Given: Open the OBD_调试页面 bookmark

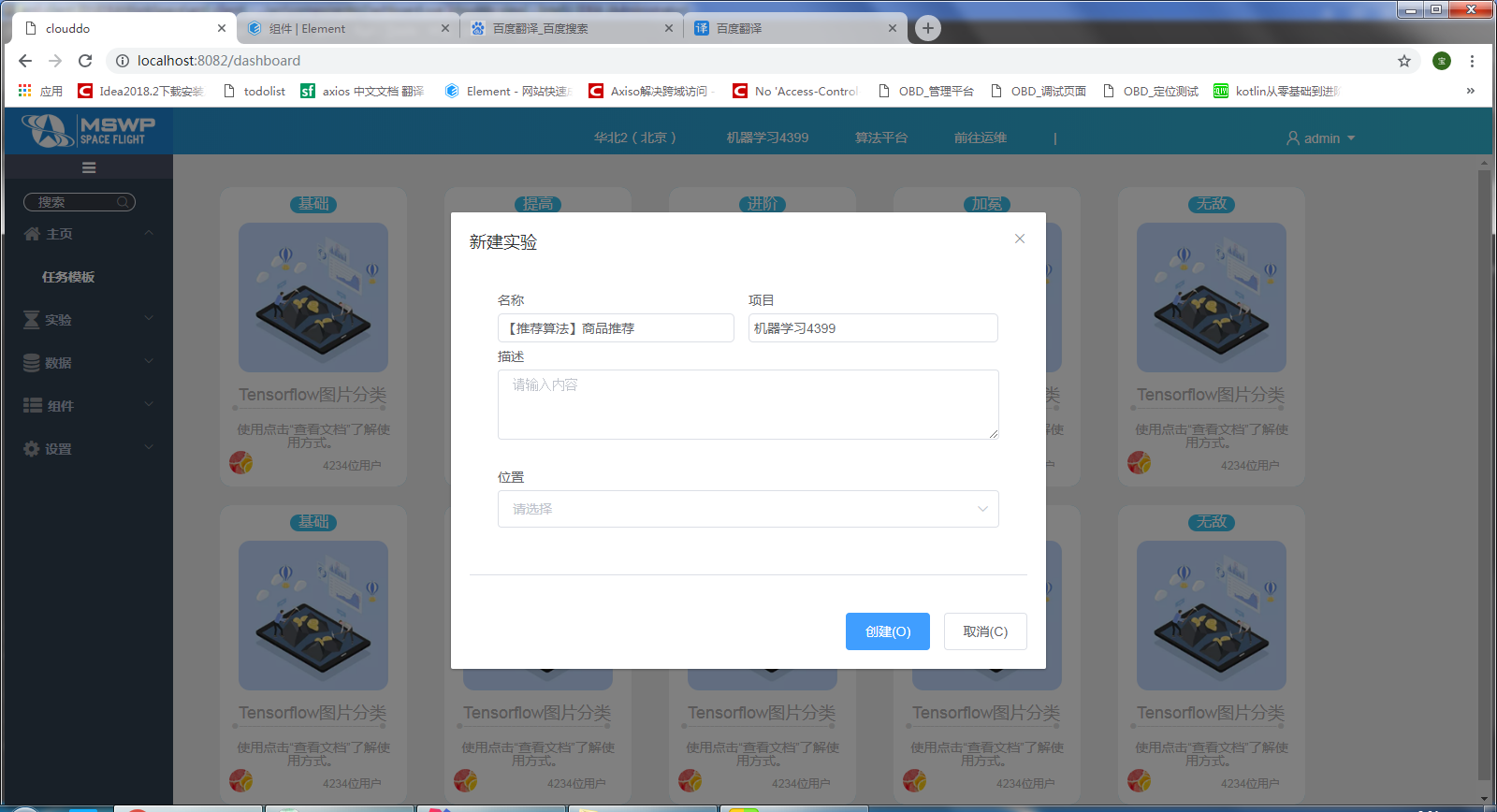Looking at the screenshot, I should tap(1039, 91).
